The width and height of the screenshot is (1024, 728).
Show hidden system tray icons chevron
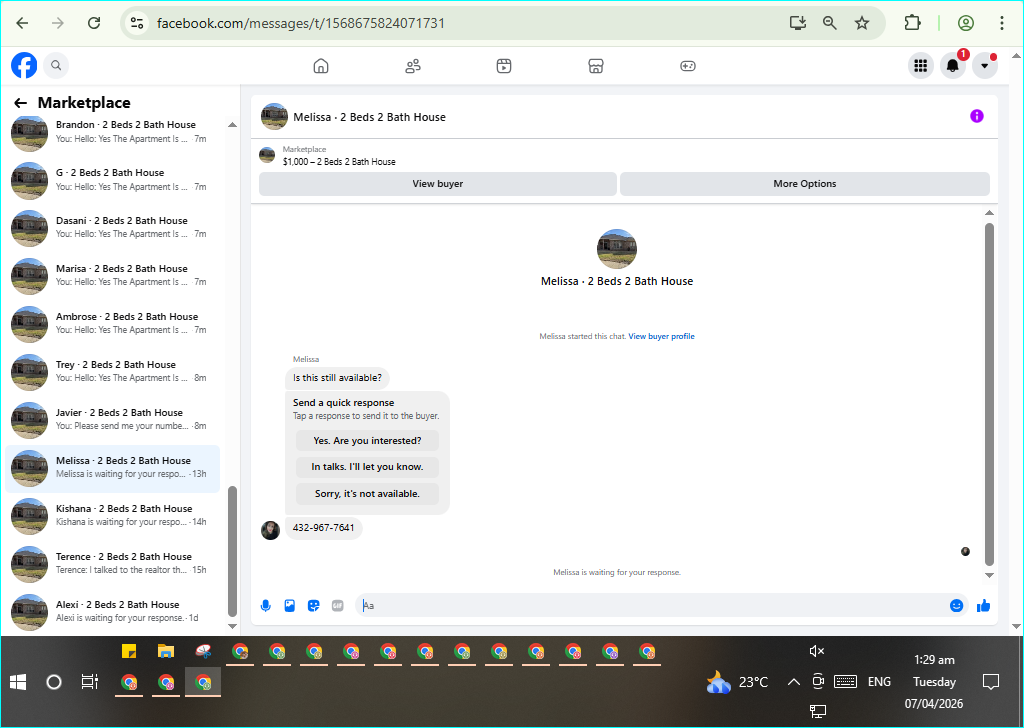point(793,682)
